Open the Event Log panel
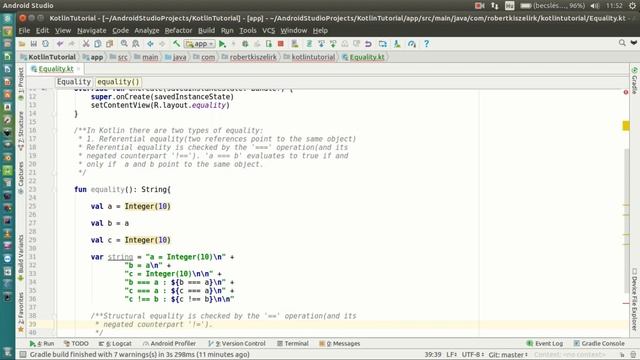The height and width of the screenshot is (360, 640). click(x=545, y=344)
